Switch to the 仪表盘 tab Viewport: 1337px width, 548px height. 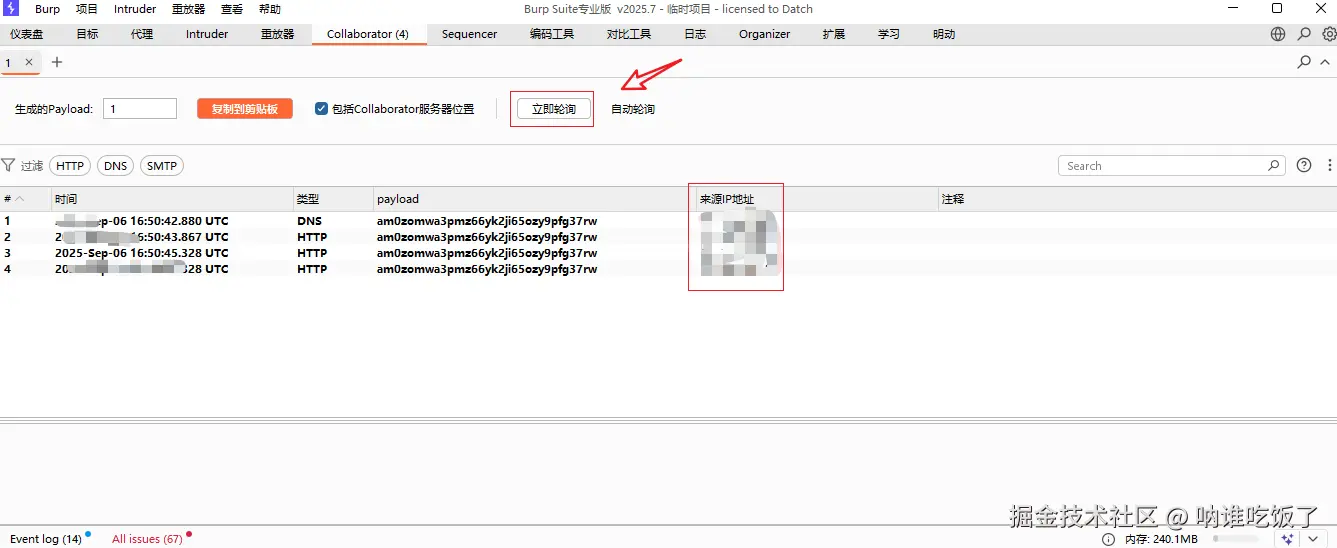27,34
